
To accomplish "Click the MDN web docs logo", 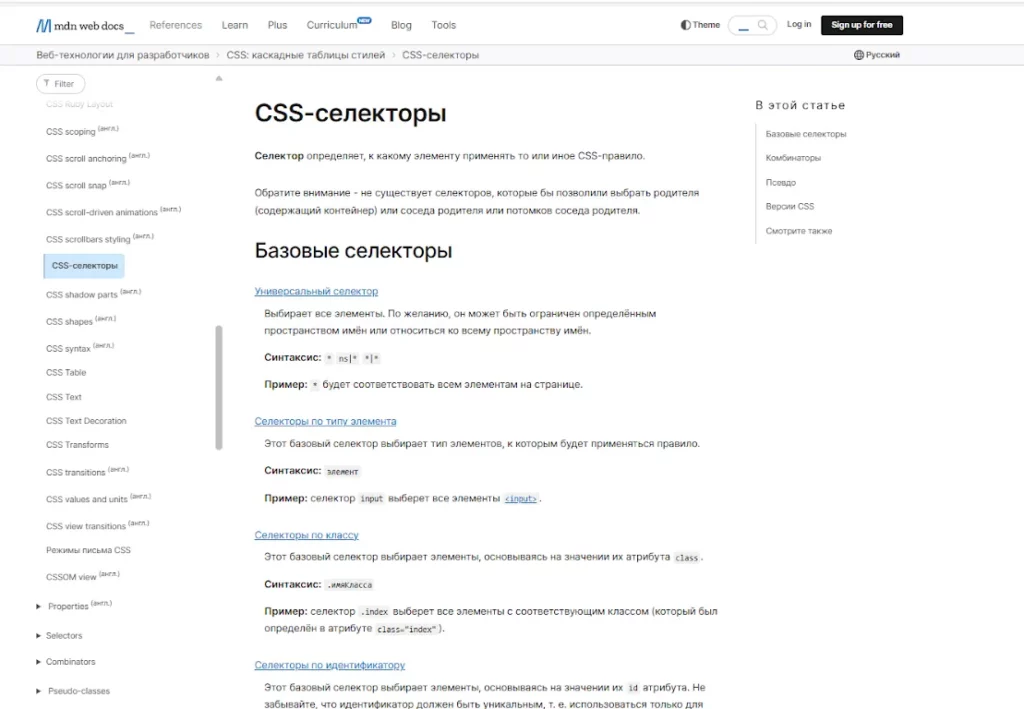I will [x=85, y=25].
